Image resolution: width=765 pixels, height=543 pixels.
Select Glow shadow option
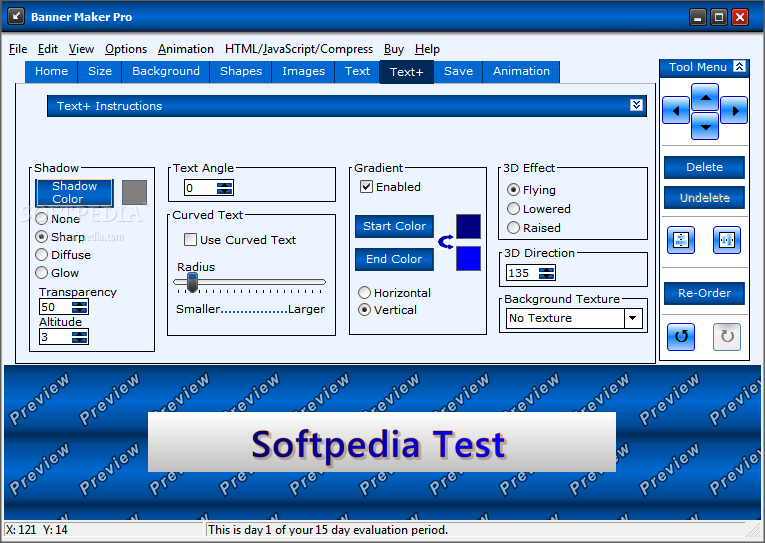pos(41,273)
